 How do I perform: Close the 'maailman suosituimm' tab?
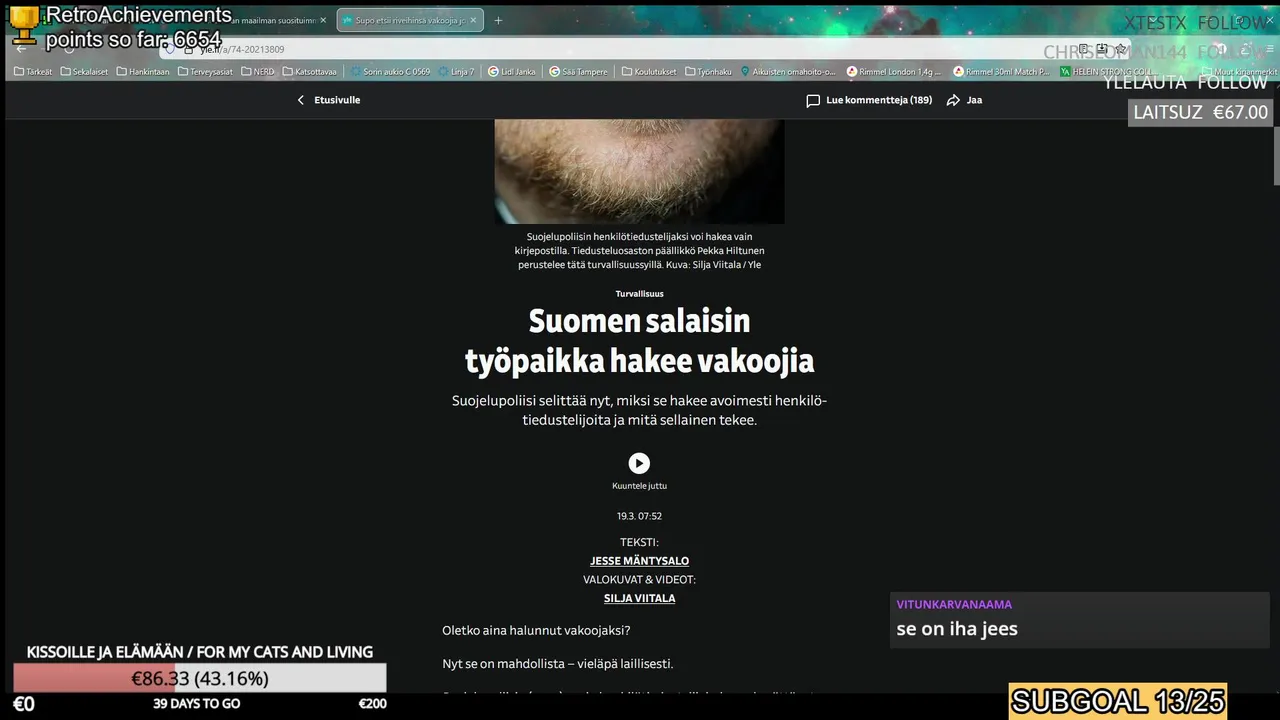323,20
